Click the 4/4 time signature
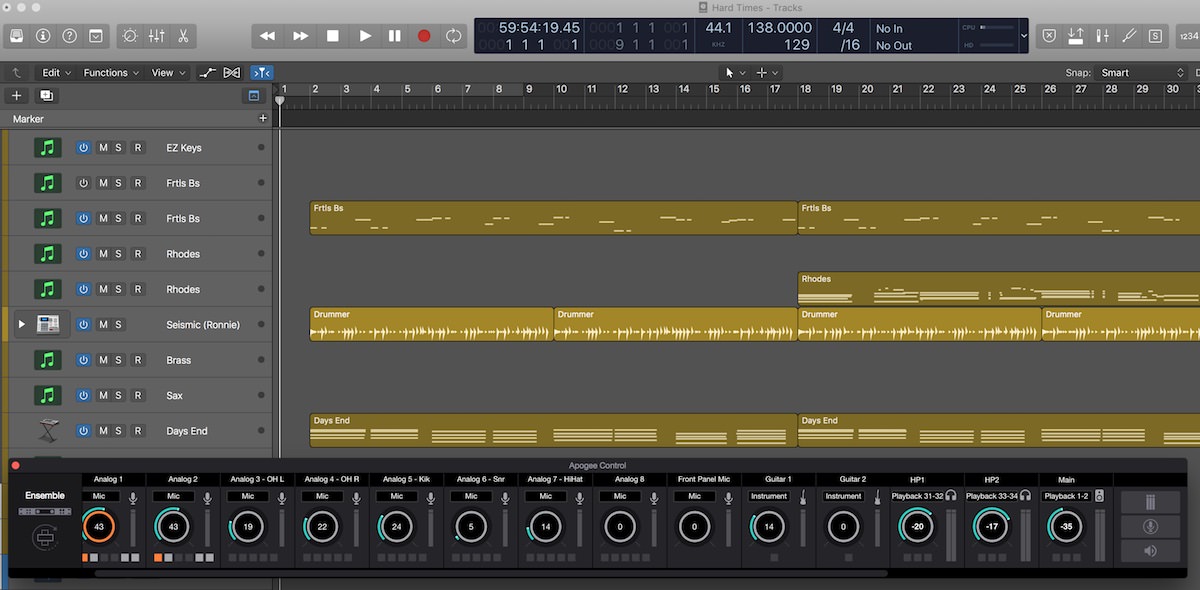 point(843,28)
